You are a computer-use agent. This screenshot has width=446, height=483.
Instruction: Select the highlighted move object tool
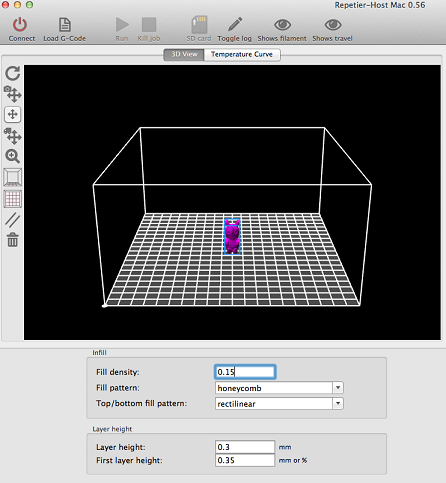coord(13,115)
